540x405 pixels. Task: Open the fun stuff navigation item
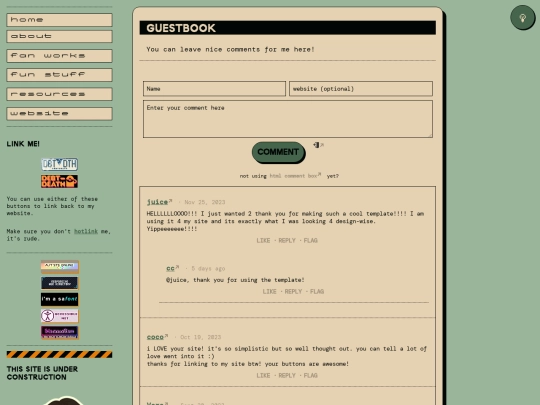[59, 75]
